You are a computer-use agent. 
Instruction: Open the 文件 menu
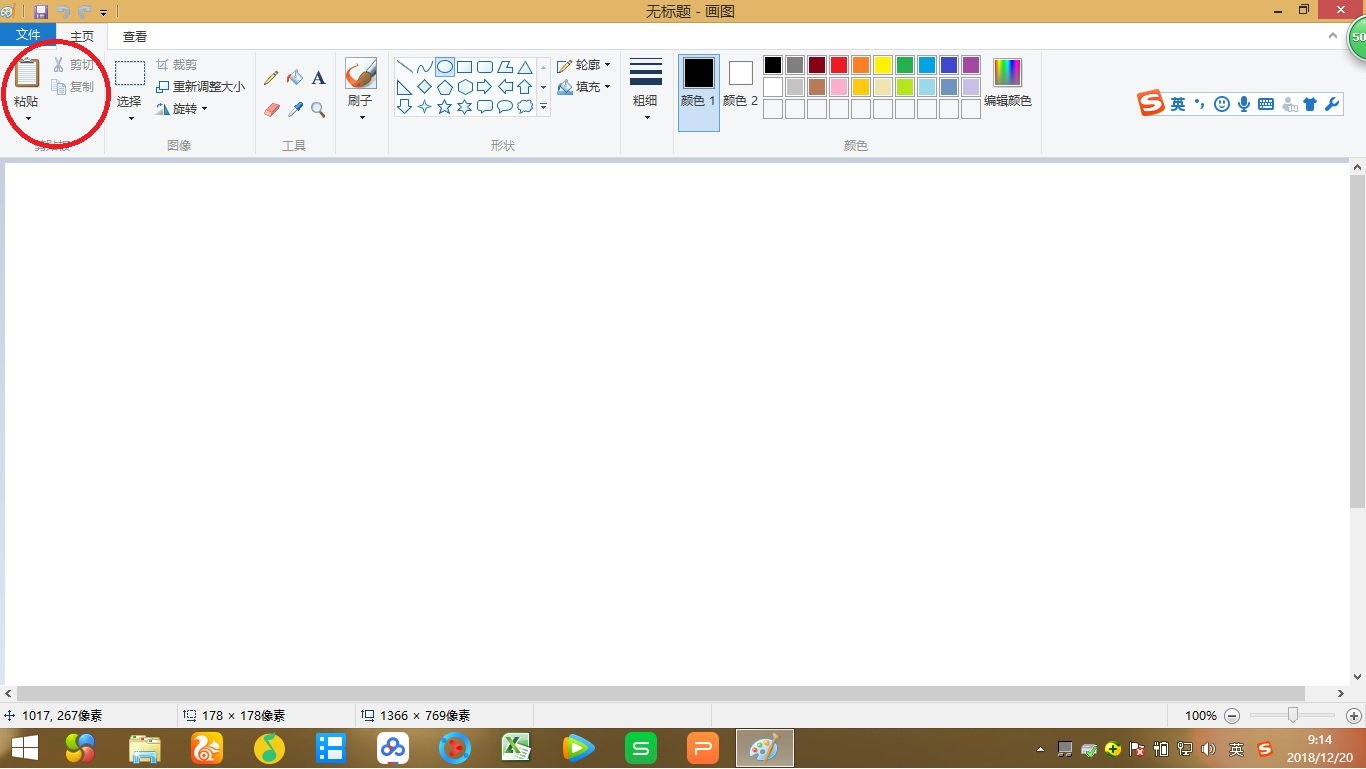(28, 36)
